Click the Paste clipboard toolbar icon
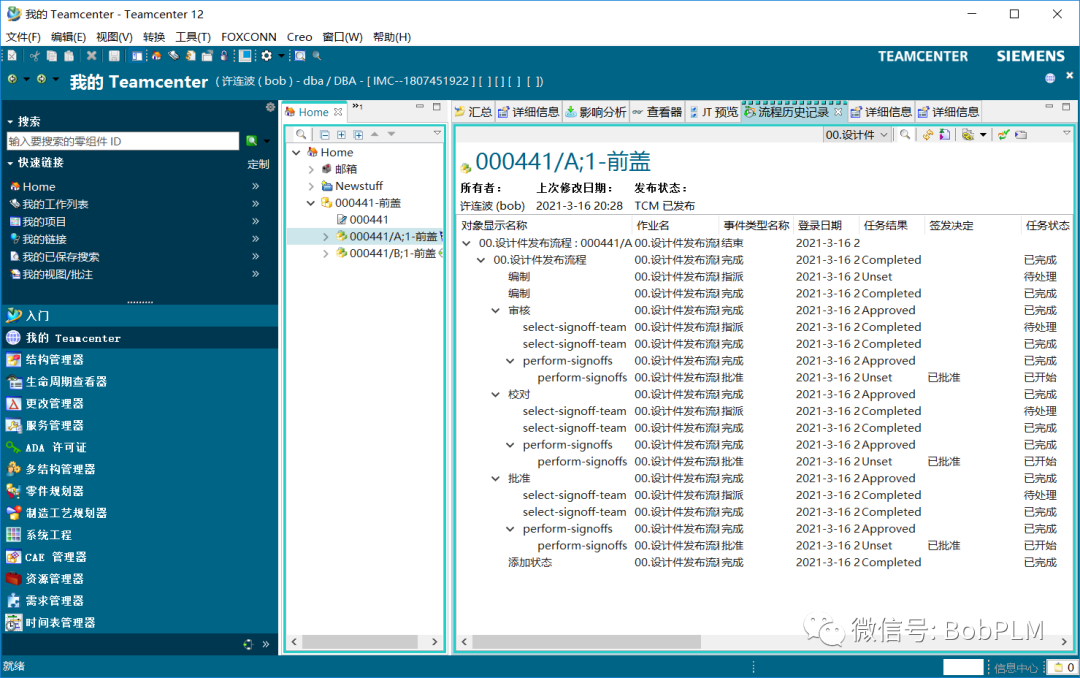 pos(69,56)
